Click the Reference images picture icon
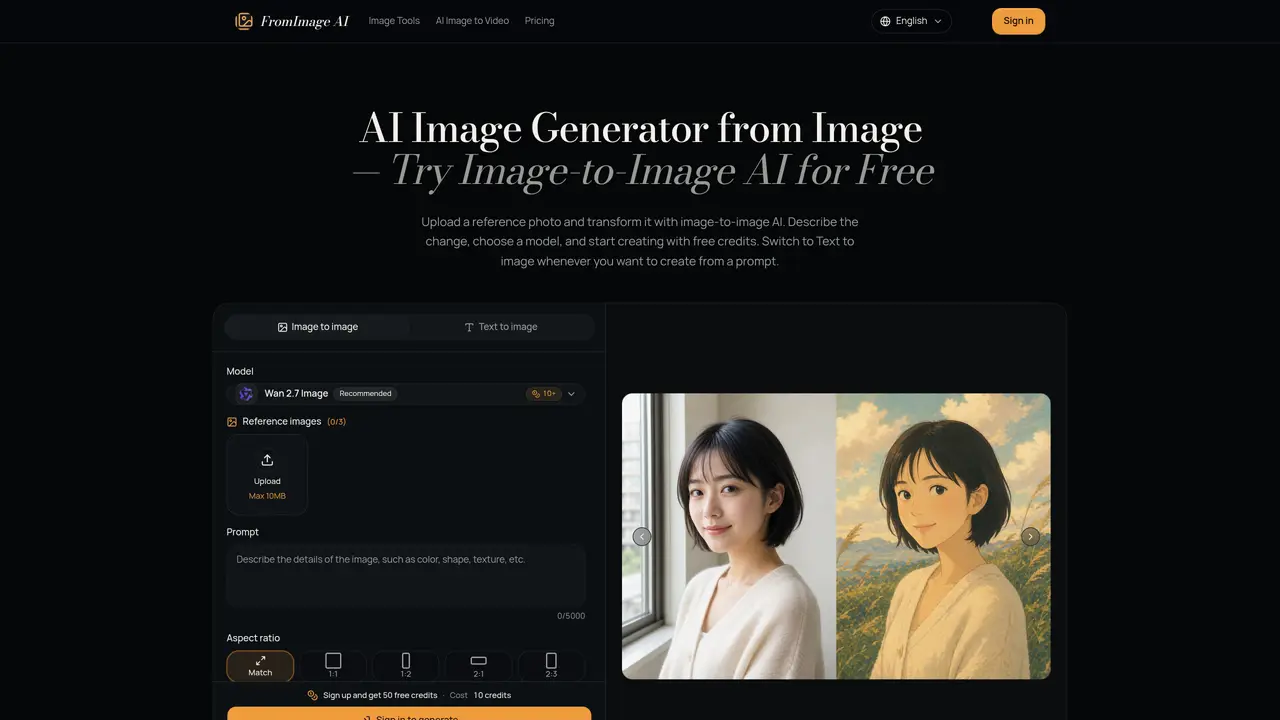 pyautogui.click(x=232, y=422)
